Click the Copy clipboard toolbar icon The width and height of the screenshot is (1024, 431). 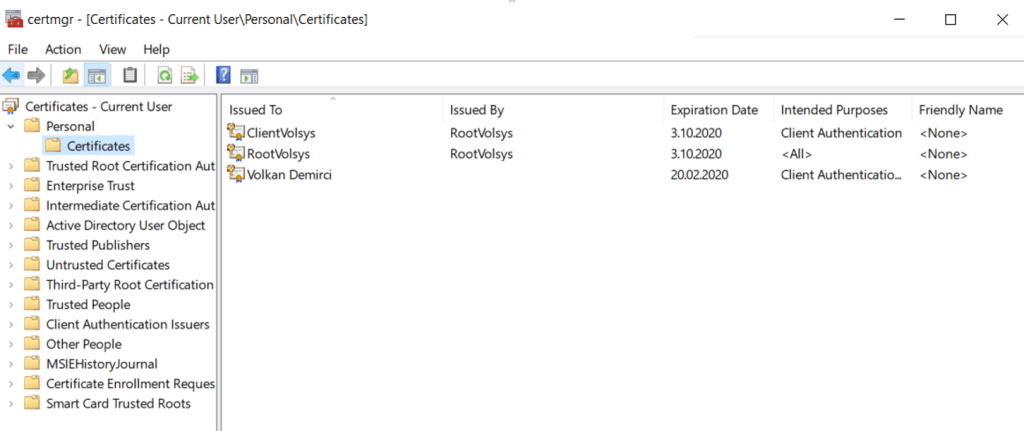[x=130, y=76]
